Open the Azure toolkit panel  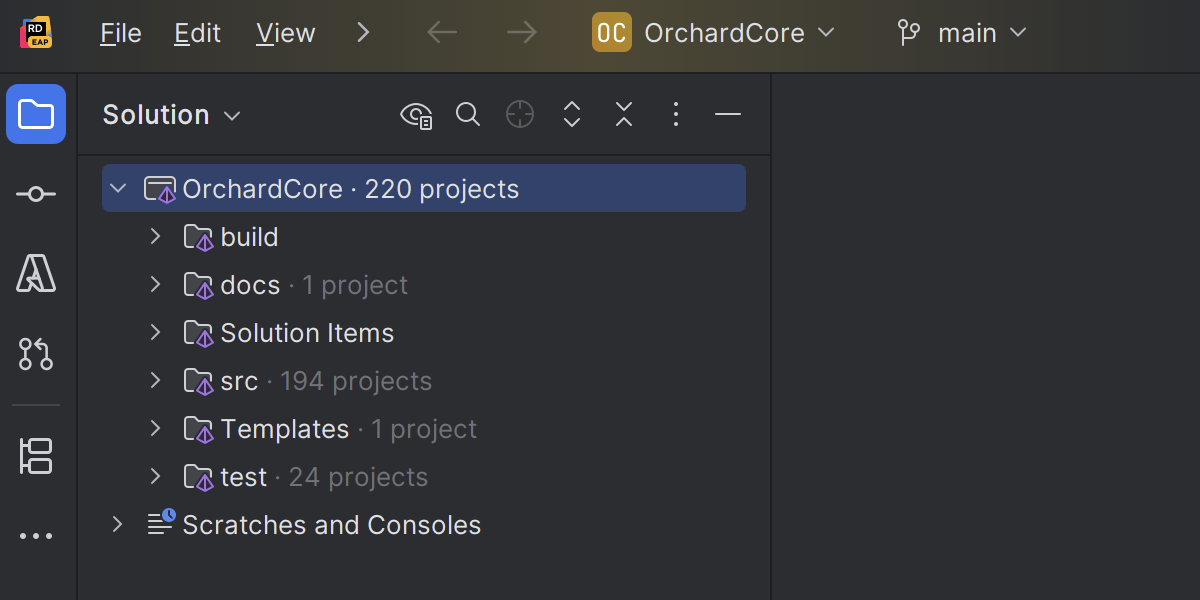click(36, 273)
